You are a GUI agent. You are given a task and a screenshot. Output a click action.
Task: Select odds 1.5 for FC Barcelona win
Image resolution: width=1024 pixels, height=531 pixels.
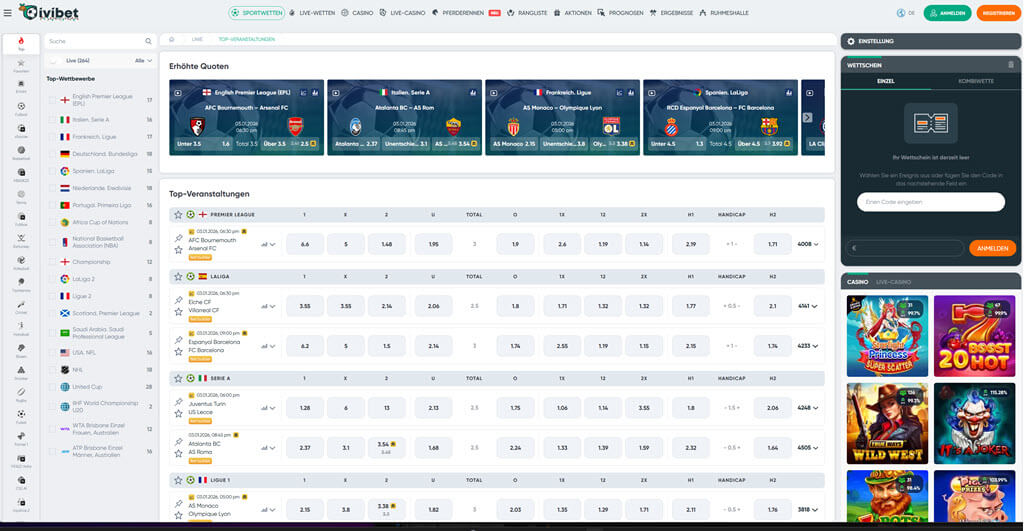[x=387, y=346]
